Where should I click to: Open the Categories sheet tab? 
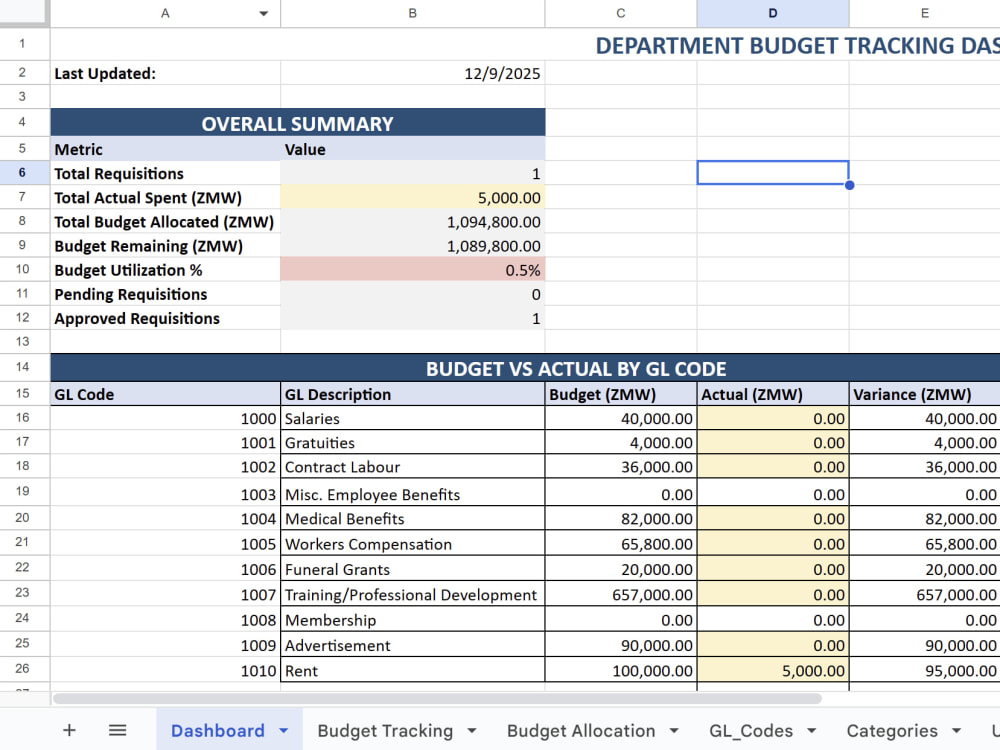pos(892,730)
